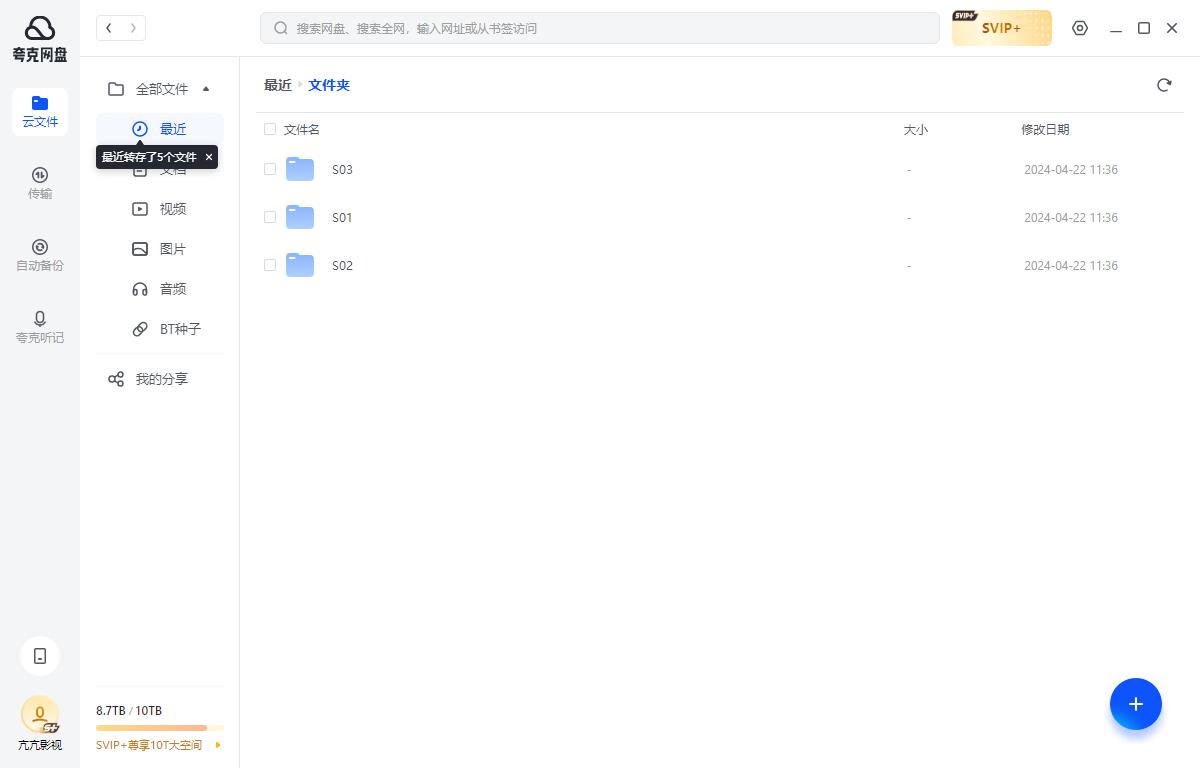Open the 自动备份 auto-backup feature
The height and width of the screenshot is (768, 1200).
point(40,254)
